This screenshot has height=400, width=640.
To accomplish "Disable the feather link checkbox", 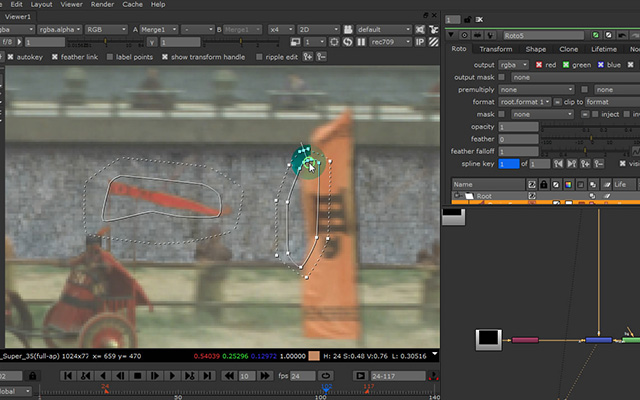I will click(x=55, y=57).
